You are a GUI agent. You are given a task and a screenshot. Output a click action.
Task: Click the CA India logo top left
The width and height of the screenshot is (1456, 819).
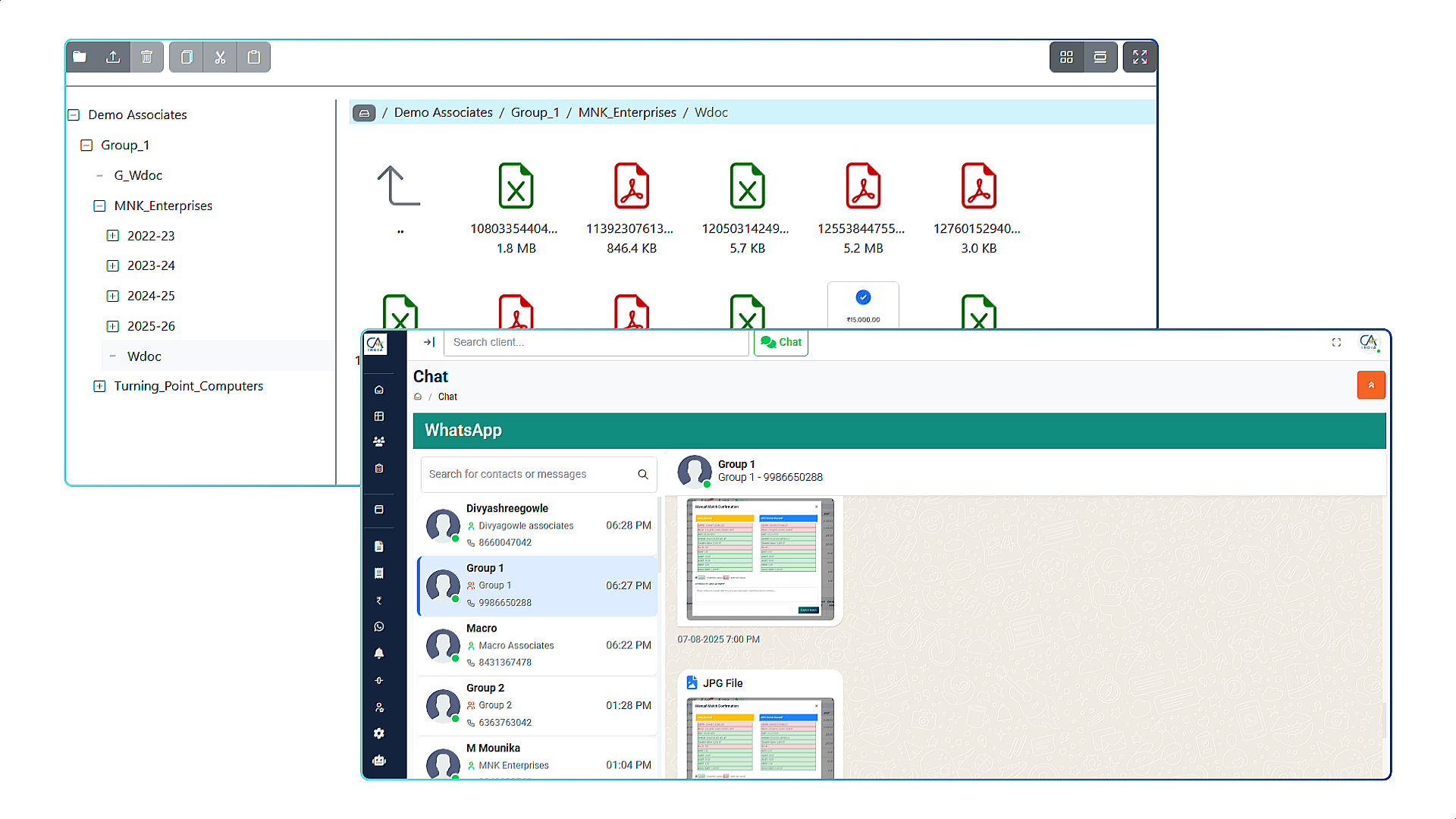click(376, 344)
